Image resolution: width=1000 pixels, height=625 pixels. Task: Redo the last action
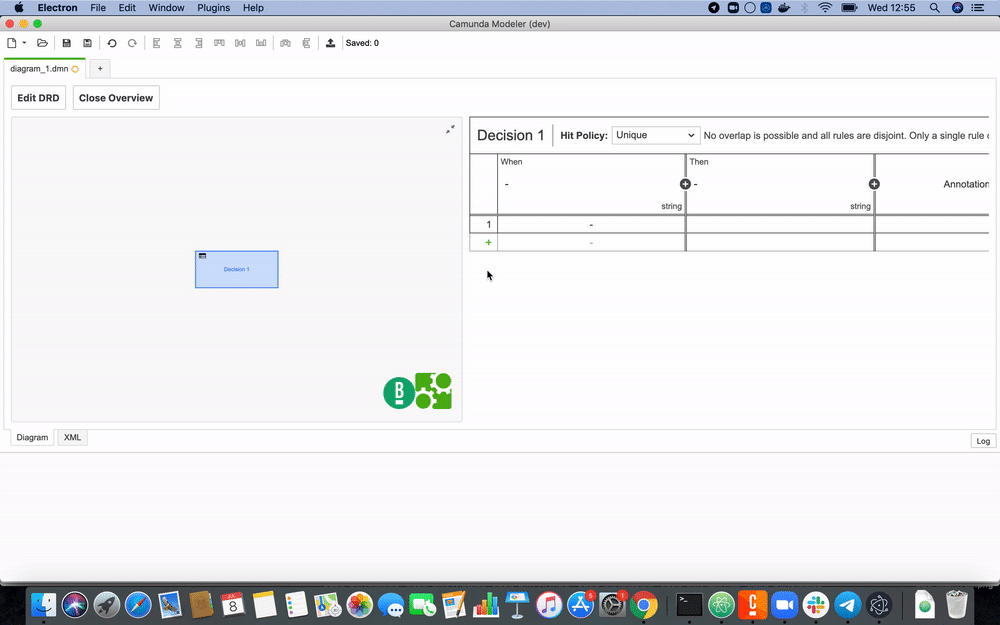[132, 43]
